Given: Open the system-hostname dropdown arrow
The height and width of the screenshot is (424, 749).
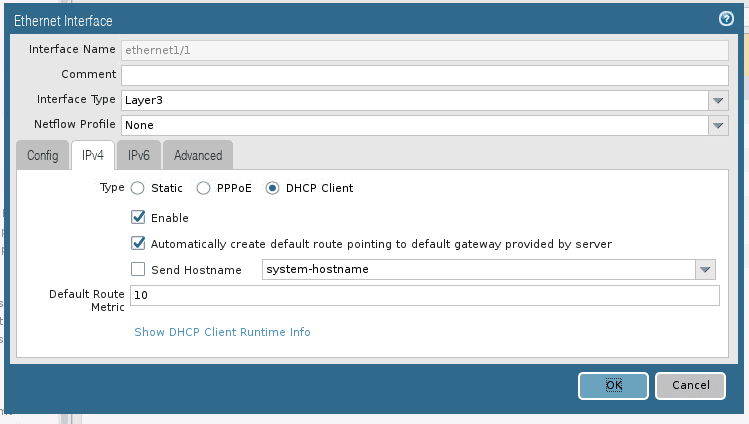Looking at the screenshot, I should click(705, 269).
